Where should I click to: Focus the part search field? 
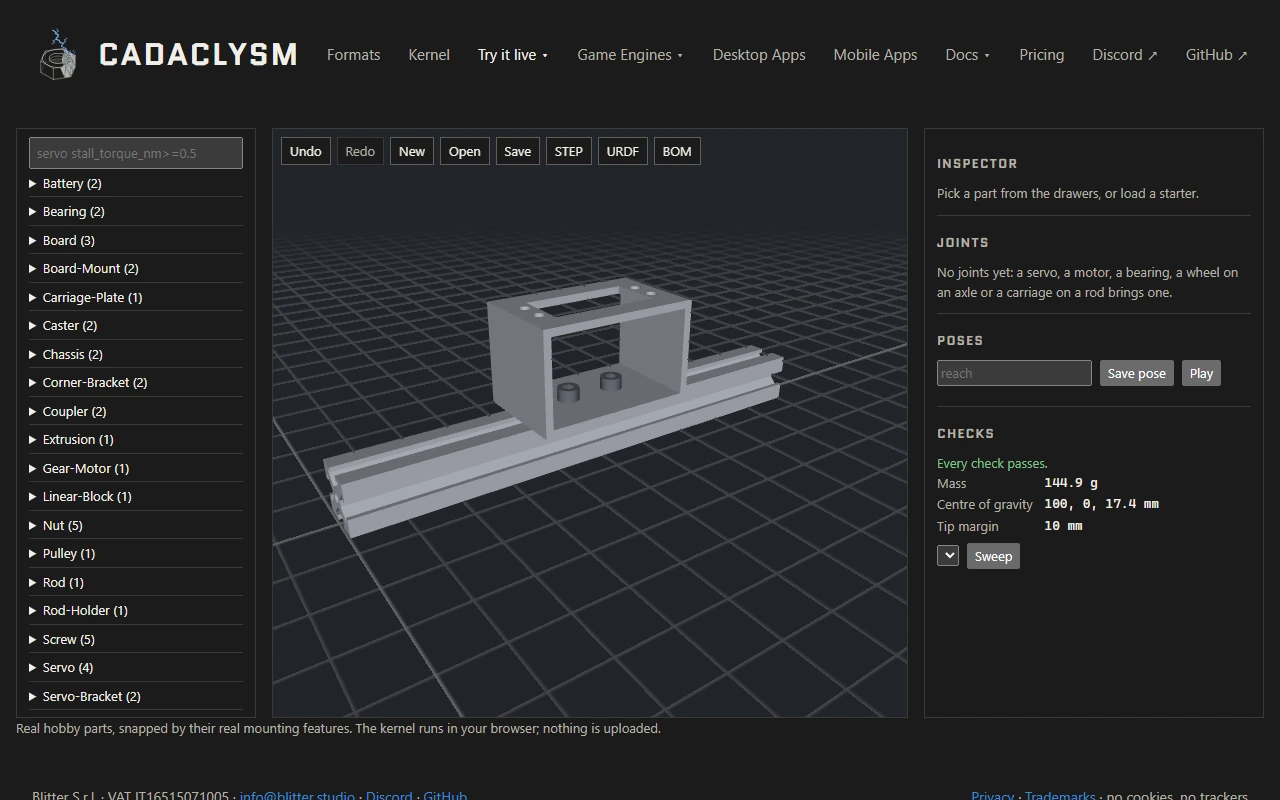coord(136,153)
